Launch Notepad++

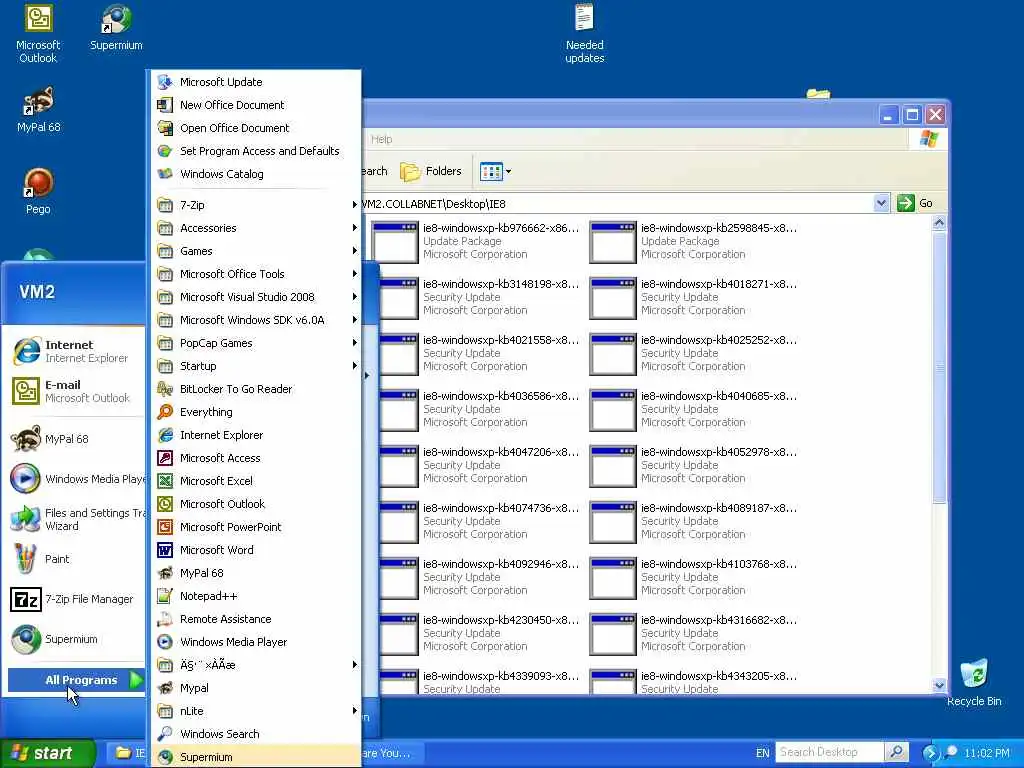[256, 596]
